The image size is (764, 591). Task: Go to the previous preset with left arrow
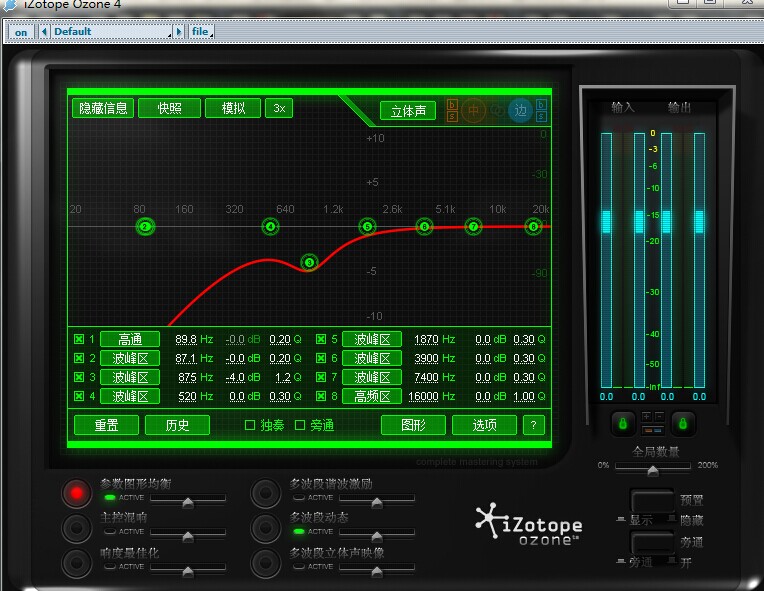(x=44, y=32)
